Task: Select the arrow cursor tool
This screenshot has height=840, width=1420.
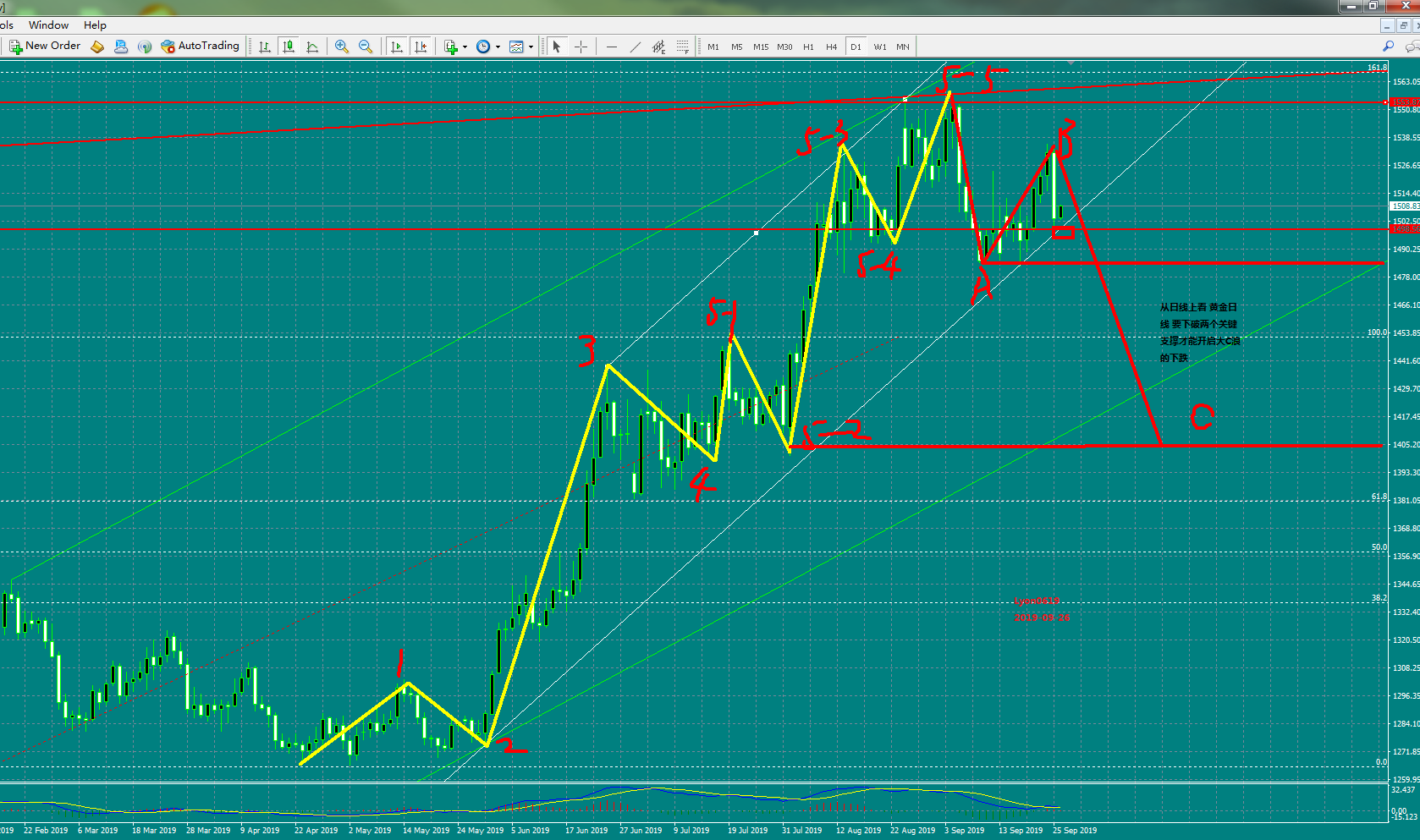Action: pos(557,47)
